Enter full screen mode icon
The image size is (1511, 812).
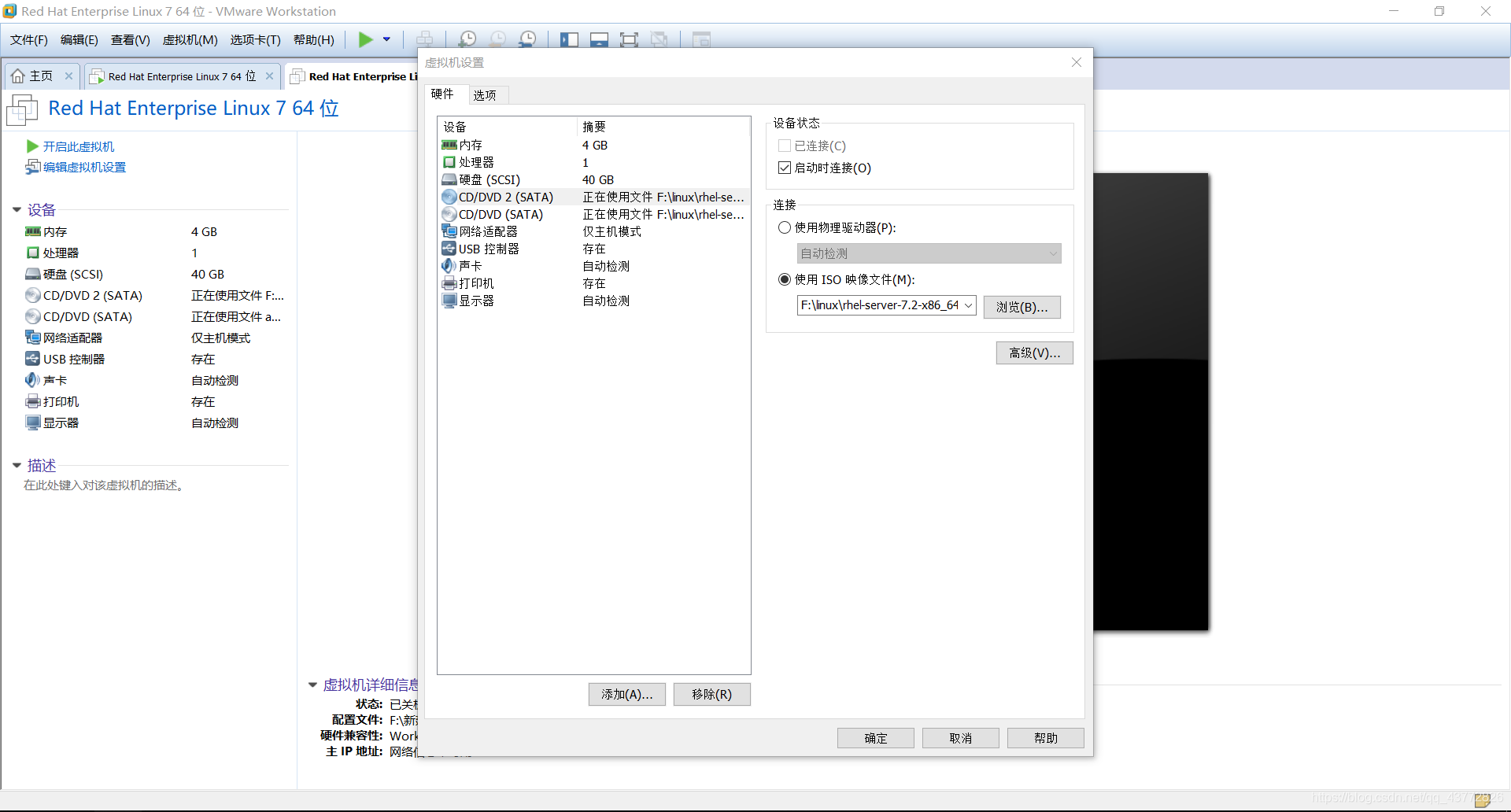click(629, 39)
